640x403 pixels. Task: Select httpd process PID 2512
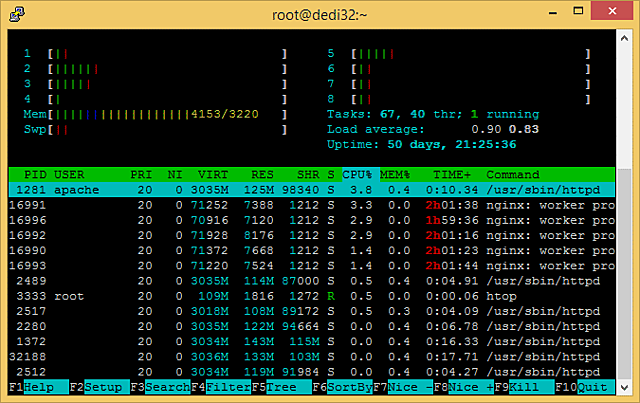(312, 372)
